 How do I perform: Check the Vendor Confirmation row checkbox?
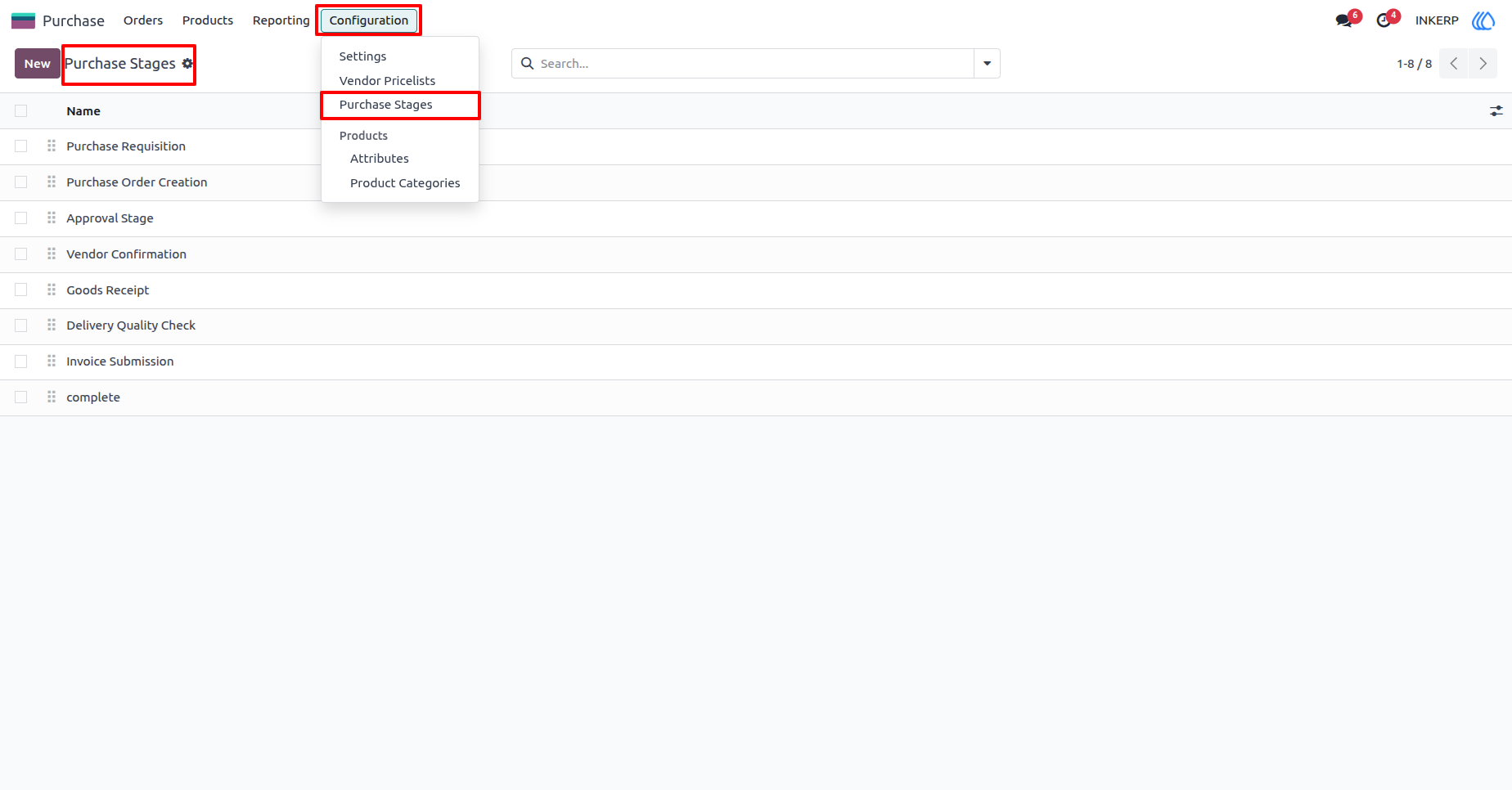point(21,254)
